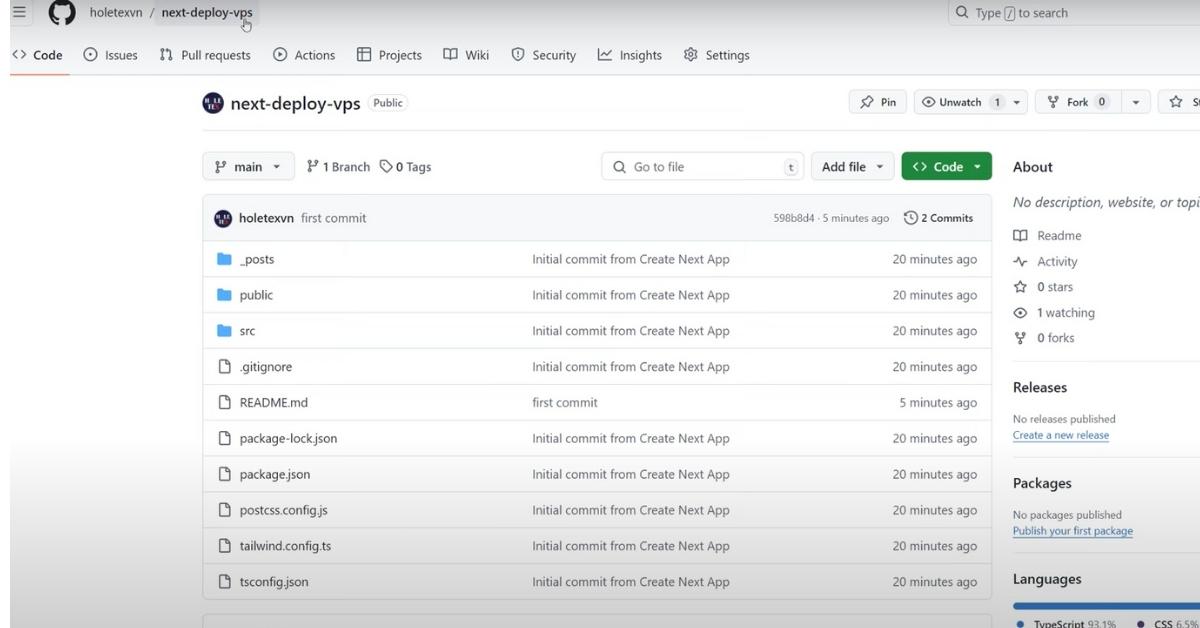Open the 2 Commits history link
The height and width of the screenshot is (628, 1200).
(938, 218)
